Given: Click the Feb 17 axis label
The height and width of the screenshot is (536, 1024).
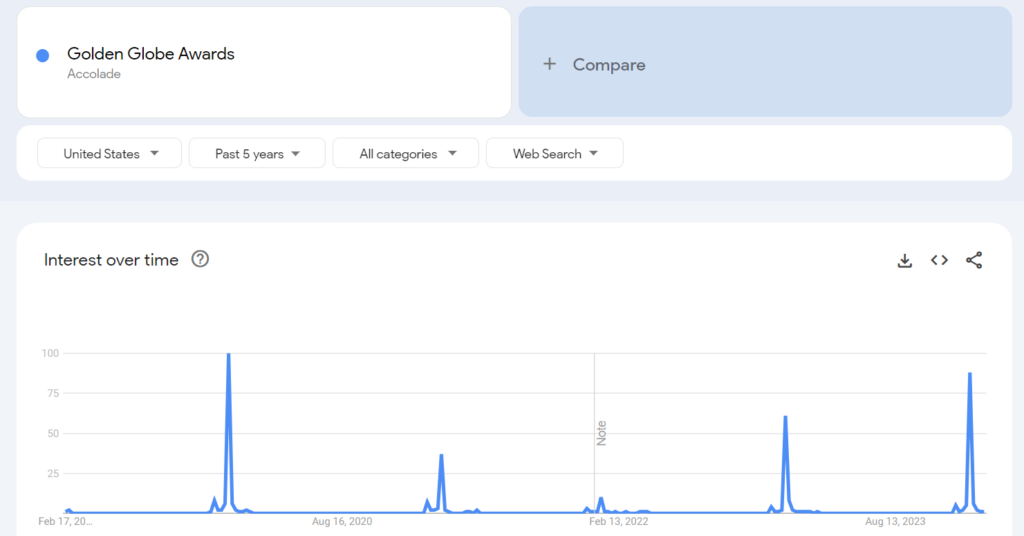Looking at the screenshot, I should click(65, 521).
